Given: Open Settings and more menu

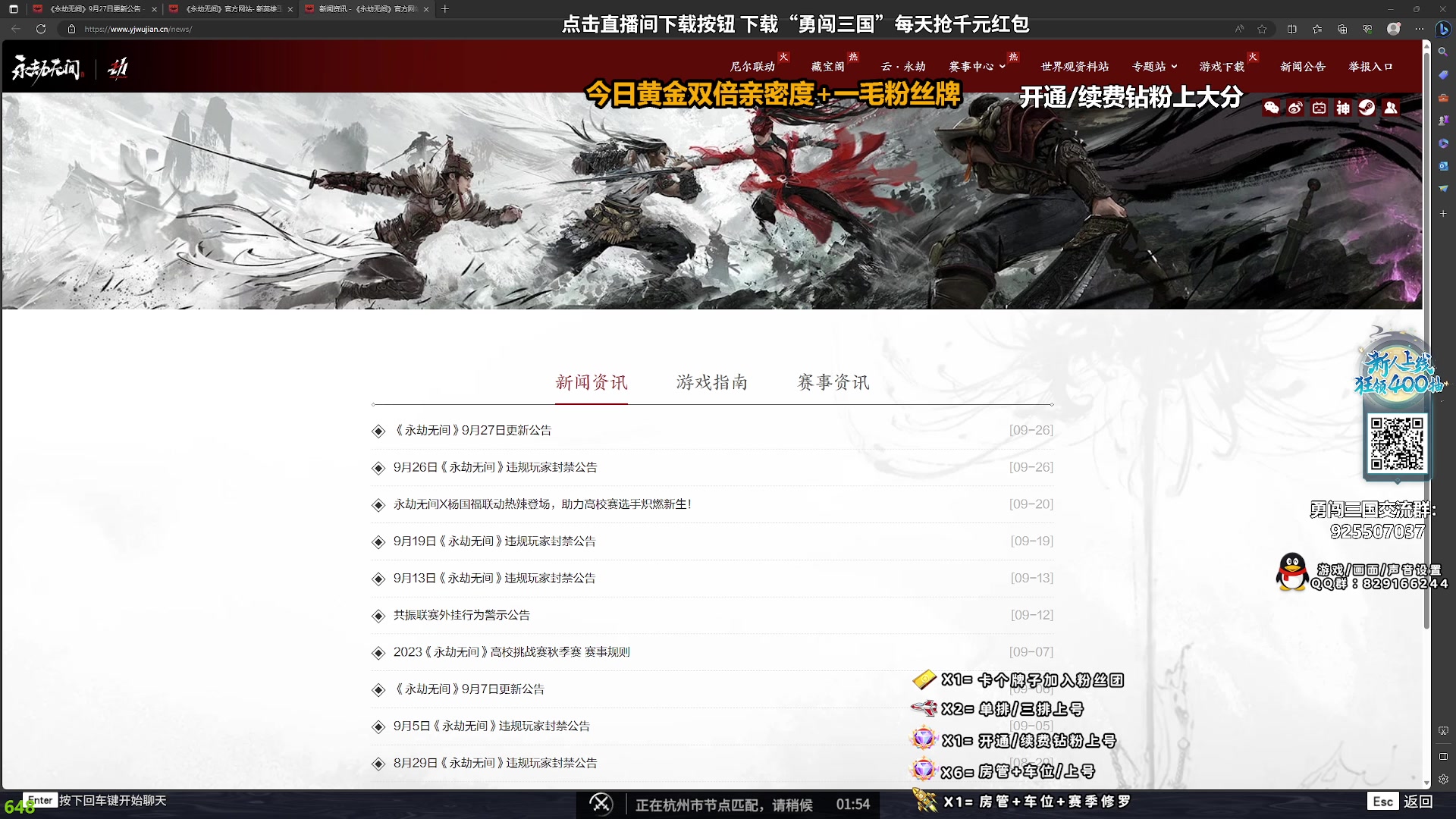Looking at the screenshot, I should [x=1419, y=29].
